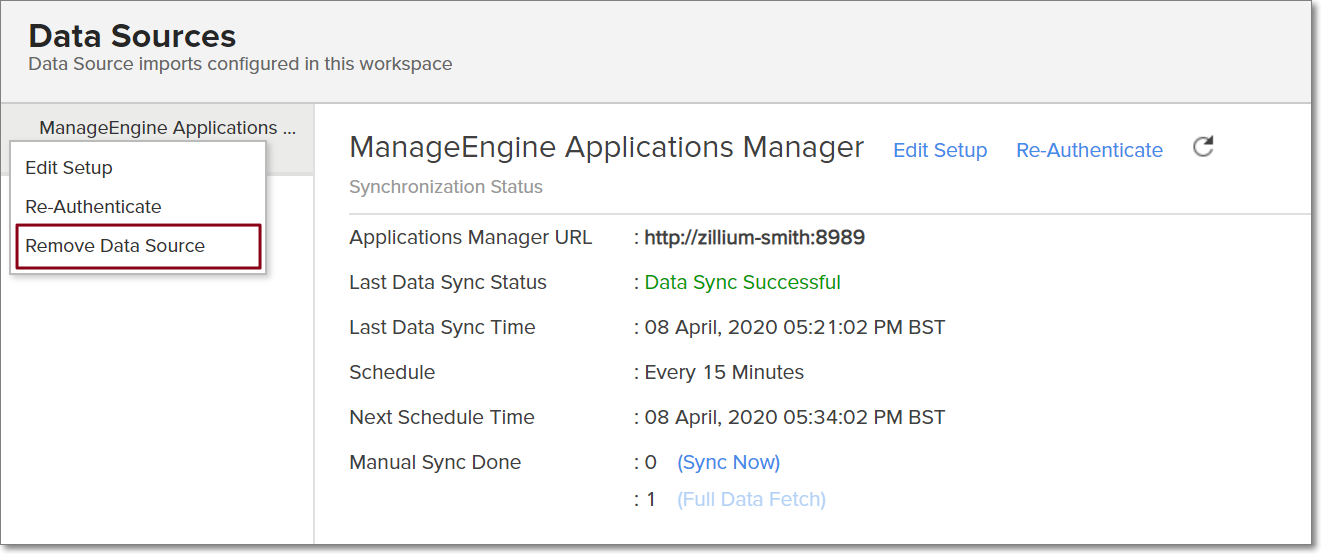This screenshot has width=1321, height=554.
Task: Select ManageEngine Applications item in left sidebar
Action: tap(167, 127)
